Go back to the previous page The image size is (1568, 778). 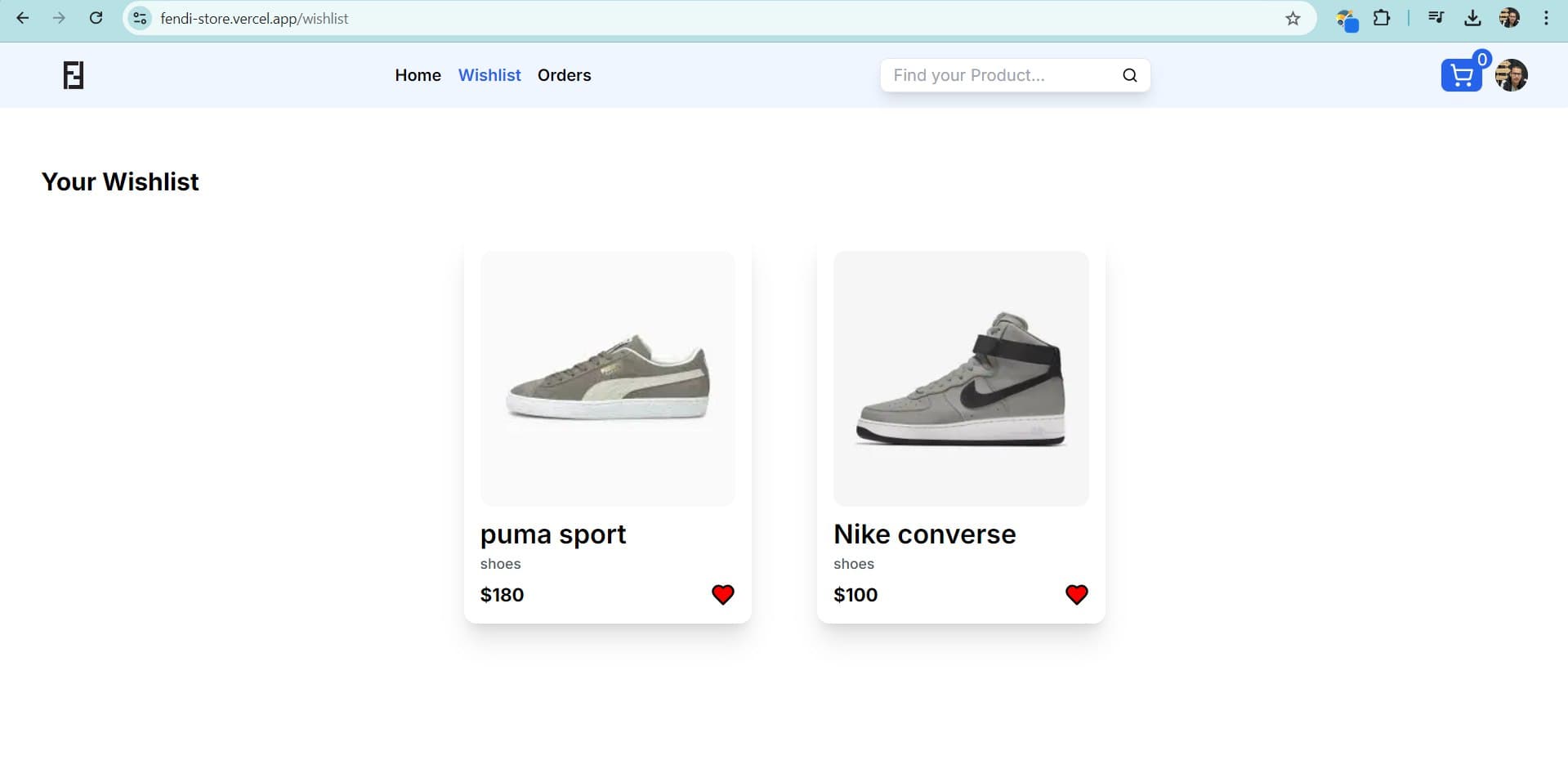click(x=23, y=18)
